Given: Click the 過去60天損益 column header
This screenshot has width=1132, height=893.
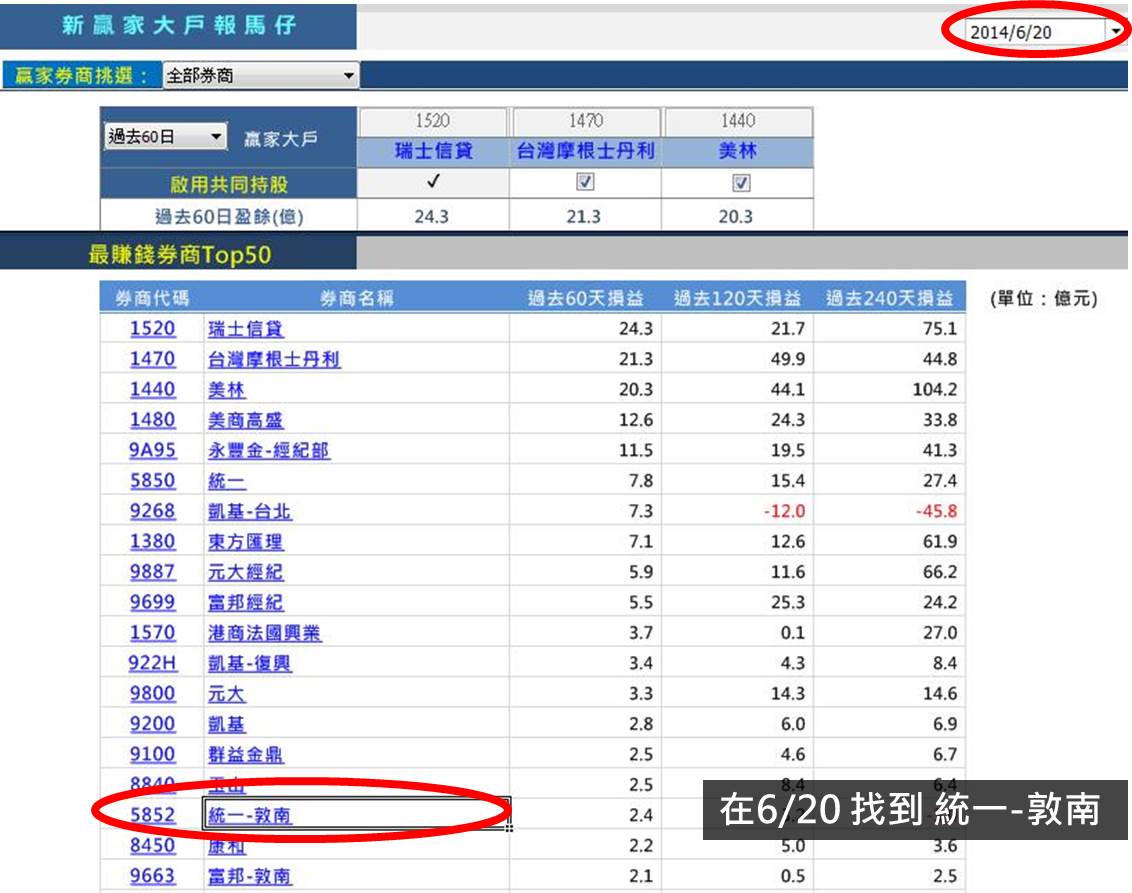Looking at the screenshot, I should pyautogui.click(x=585, y=297).
